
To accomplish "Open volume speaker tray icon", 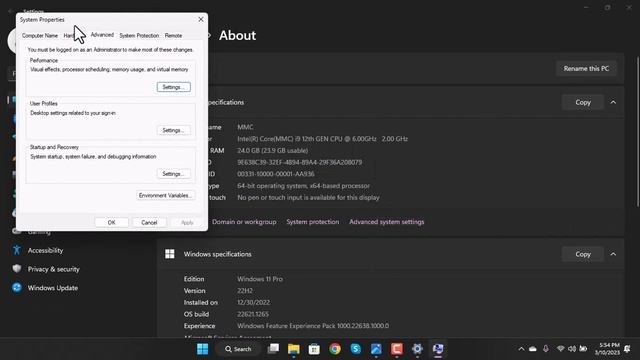I will pos(572,349).
